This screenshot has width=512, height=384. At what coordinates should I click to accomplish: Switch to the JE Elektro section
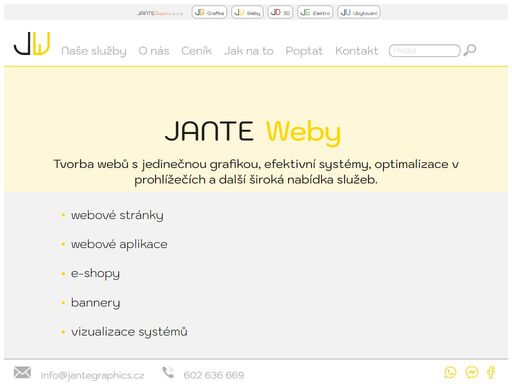tap(315, 12)
